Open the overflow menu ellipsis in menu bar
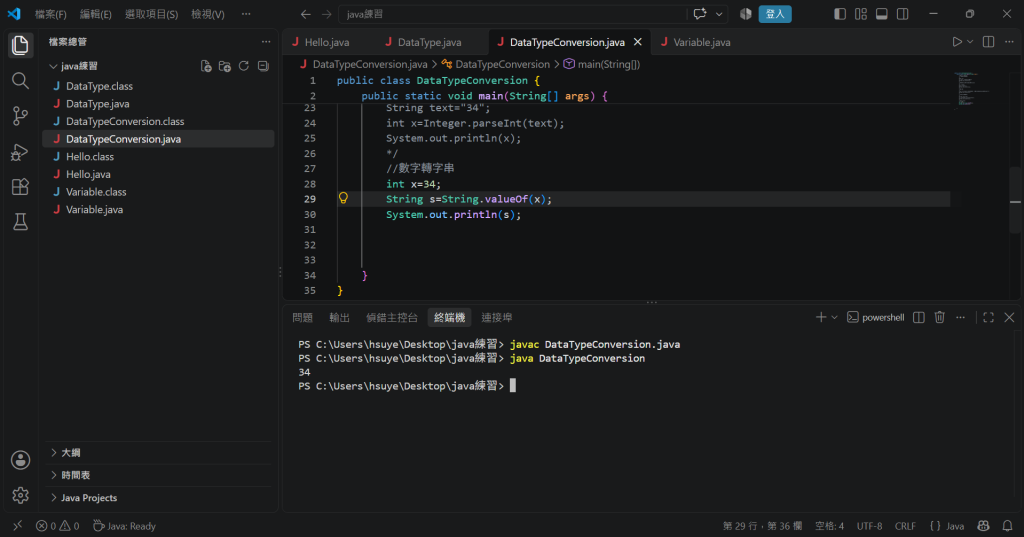The image size is (1024, 537). [246, 14]
